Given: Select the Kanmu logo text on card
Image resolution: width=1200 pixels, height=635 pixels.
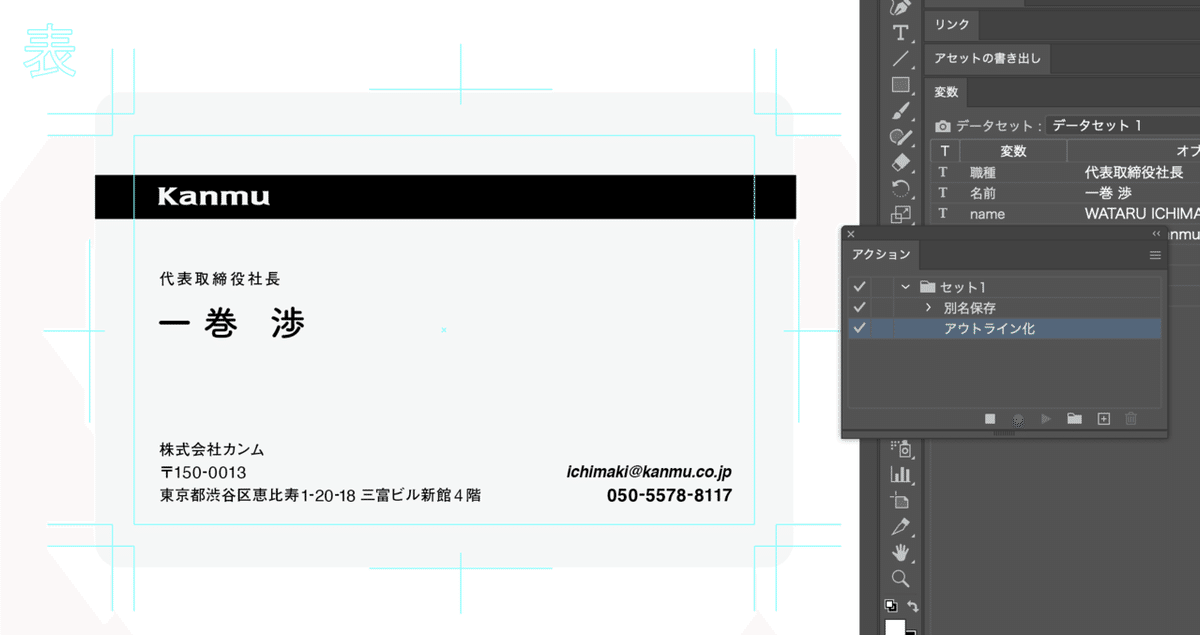Looking at the screenshot, I should (214, 196).
